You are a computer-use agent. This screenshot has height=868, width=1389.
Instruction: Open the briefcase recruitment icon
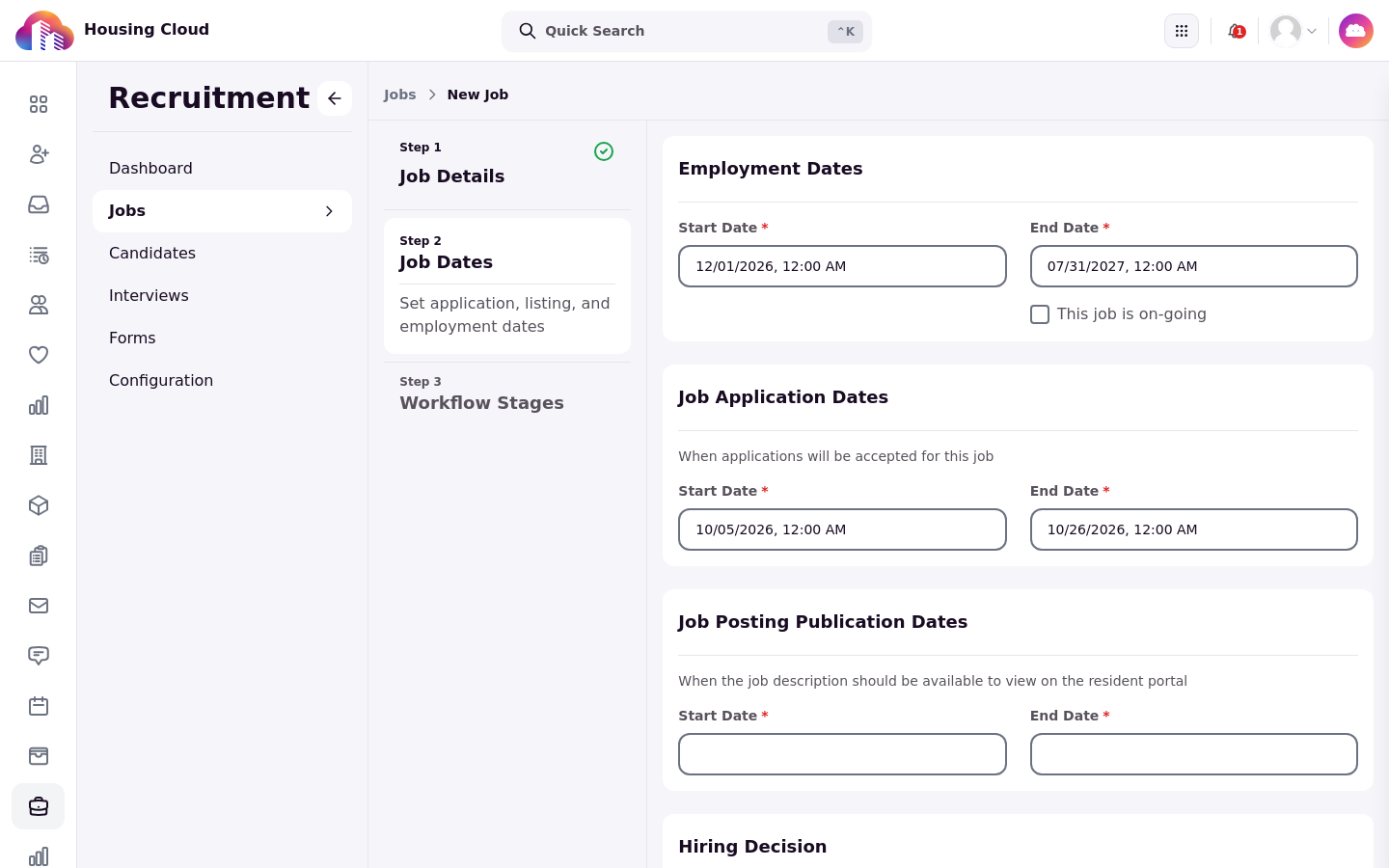[39, 806]
